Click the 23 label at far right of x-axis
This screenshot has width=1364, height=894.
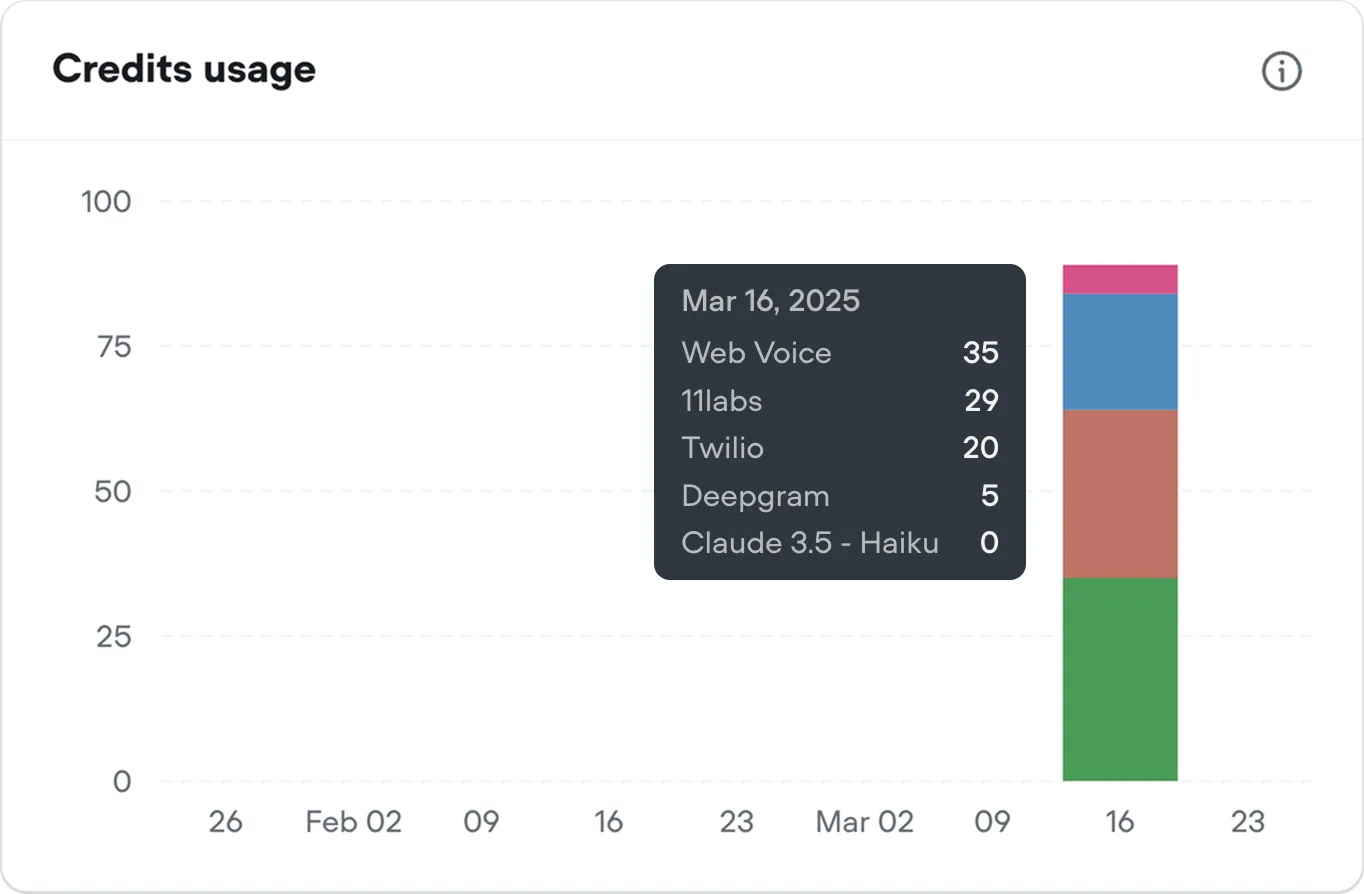click(1248, 822)
